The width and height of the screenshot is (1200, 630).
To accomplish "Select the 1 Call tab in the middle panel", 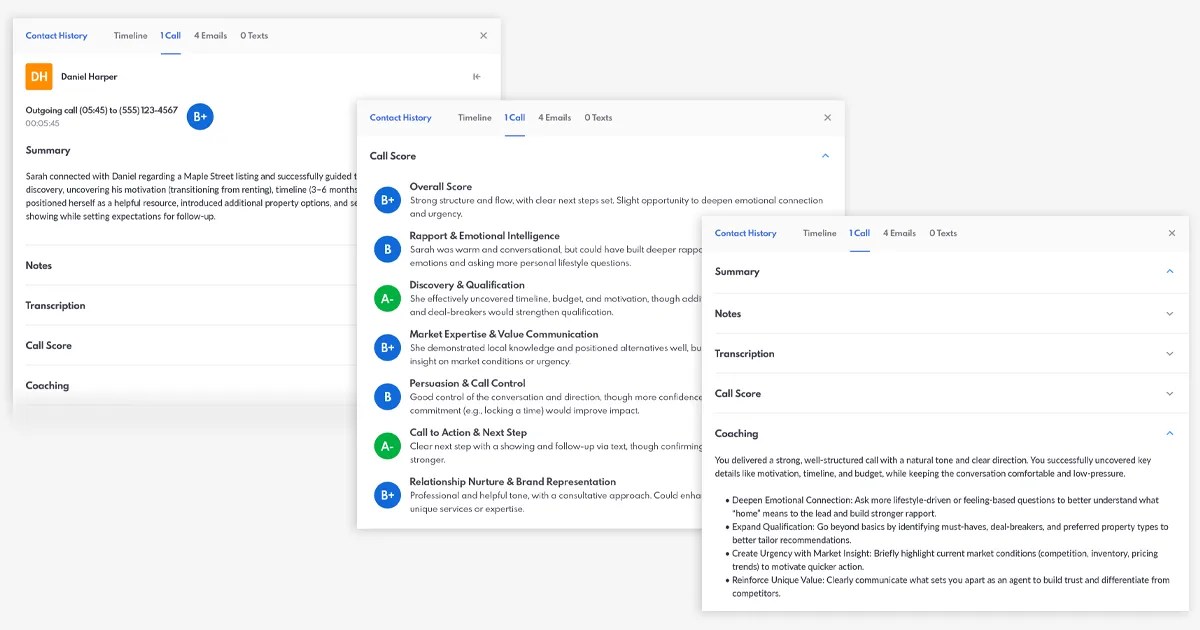I will (x=515, y=117).
